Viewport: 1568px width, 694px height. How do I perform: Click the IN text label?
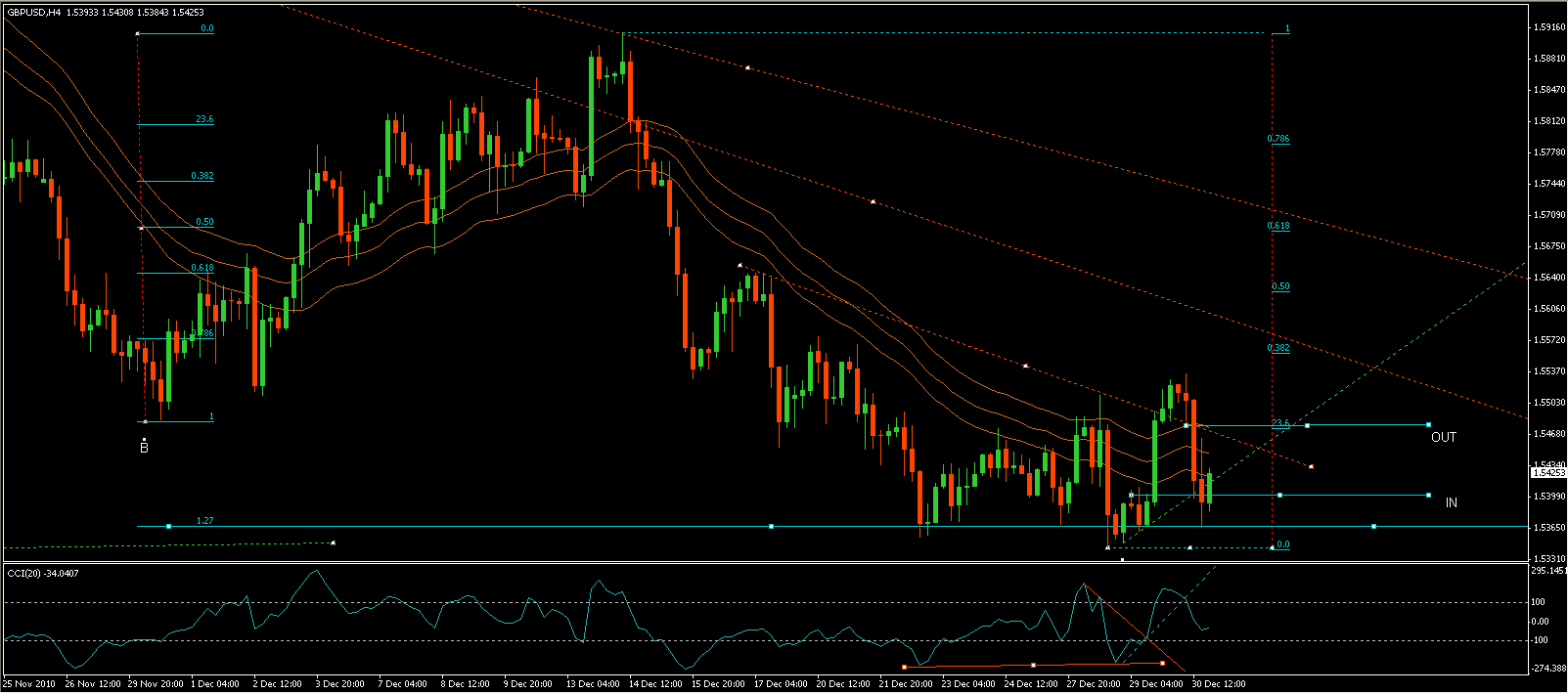(1451, 502)
